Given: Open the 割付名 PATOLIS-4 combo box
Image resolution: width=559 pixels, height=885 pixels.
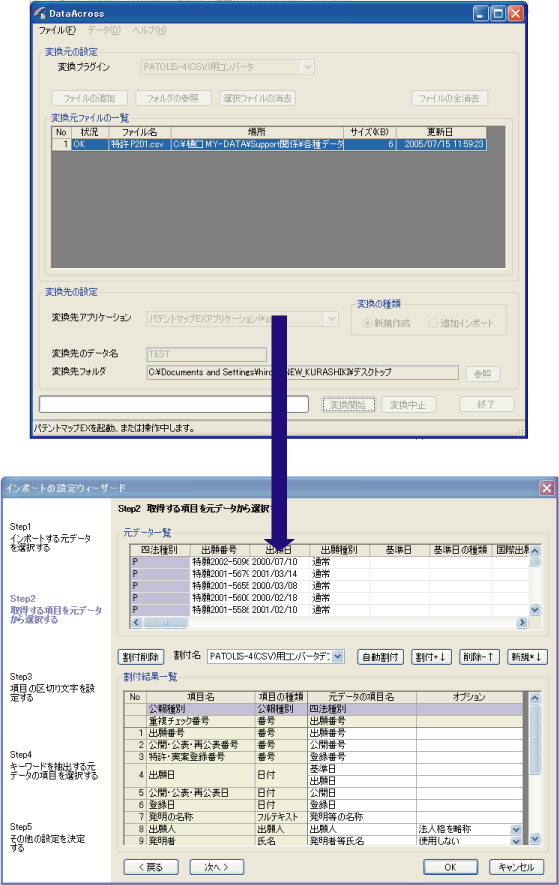Looking at the screenshot, I should click(338, 656).
